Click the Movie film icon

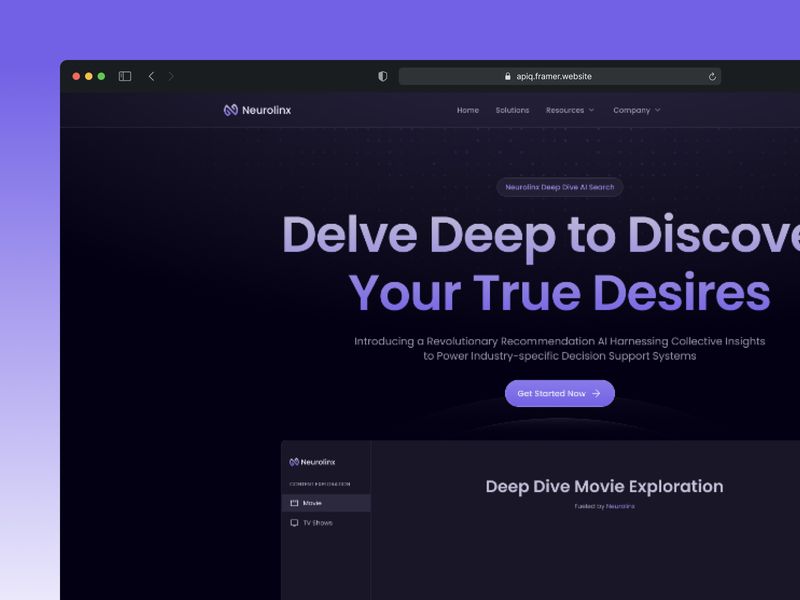pos(294,503)
